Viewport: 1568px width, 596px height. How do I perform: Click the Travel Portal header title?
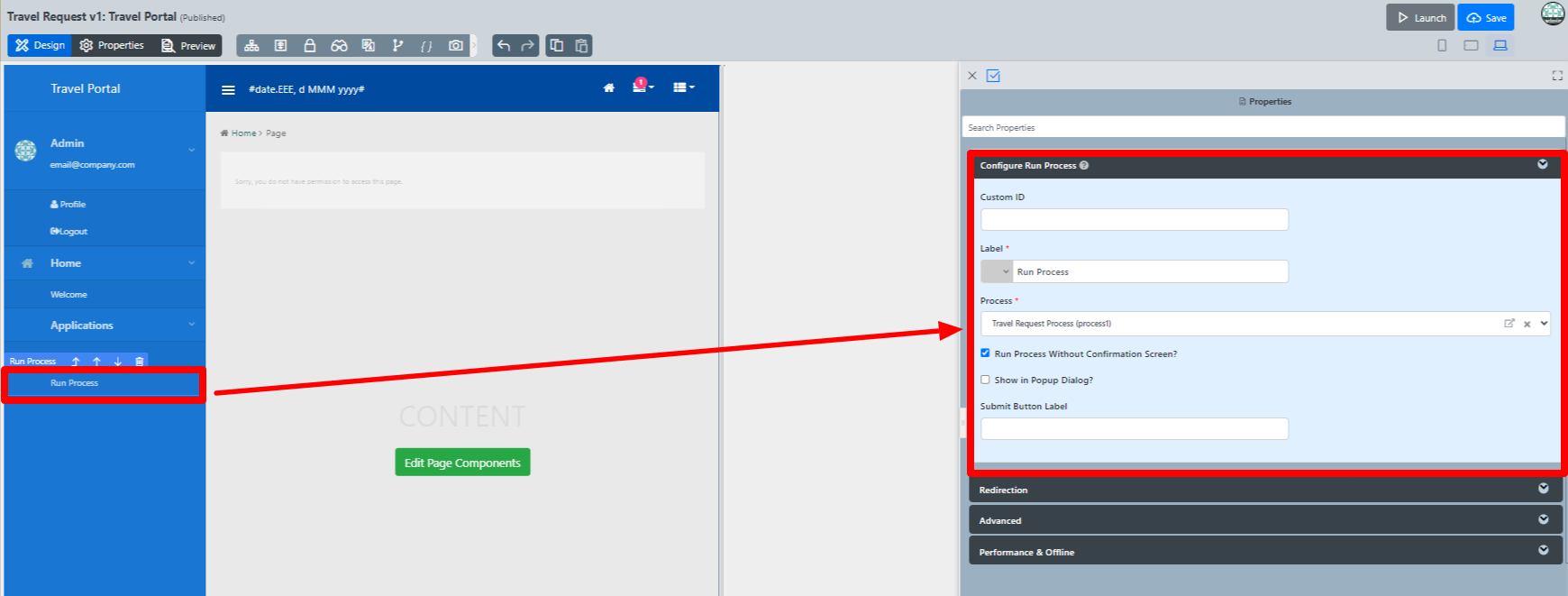[x=86, y=88]
